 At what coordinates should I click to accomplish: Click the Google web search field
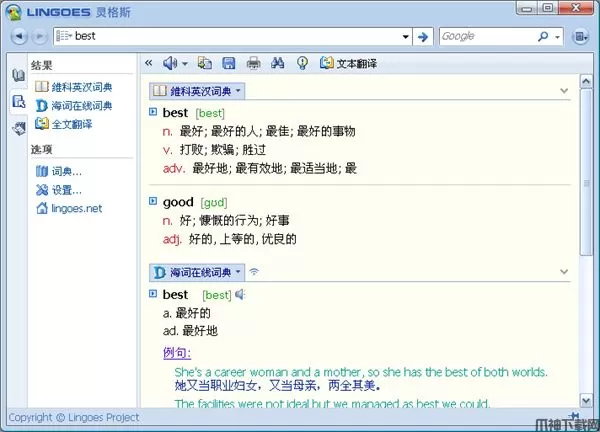click(x=485, y=37)
